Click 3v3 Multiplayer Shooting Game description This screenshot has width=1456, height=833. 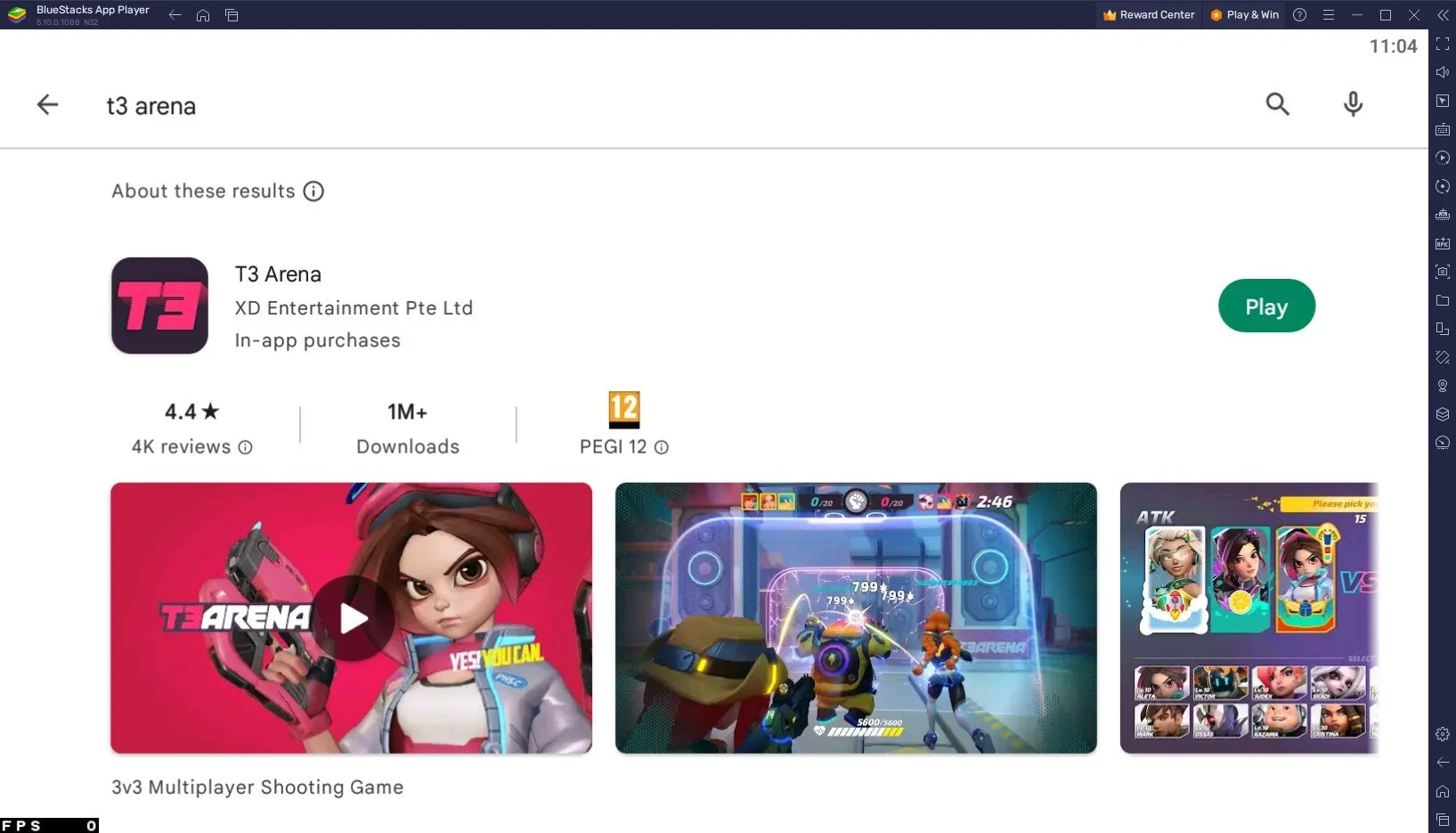click(257, 788)
